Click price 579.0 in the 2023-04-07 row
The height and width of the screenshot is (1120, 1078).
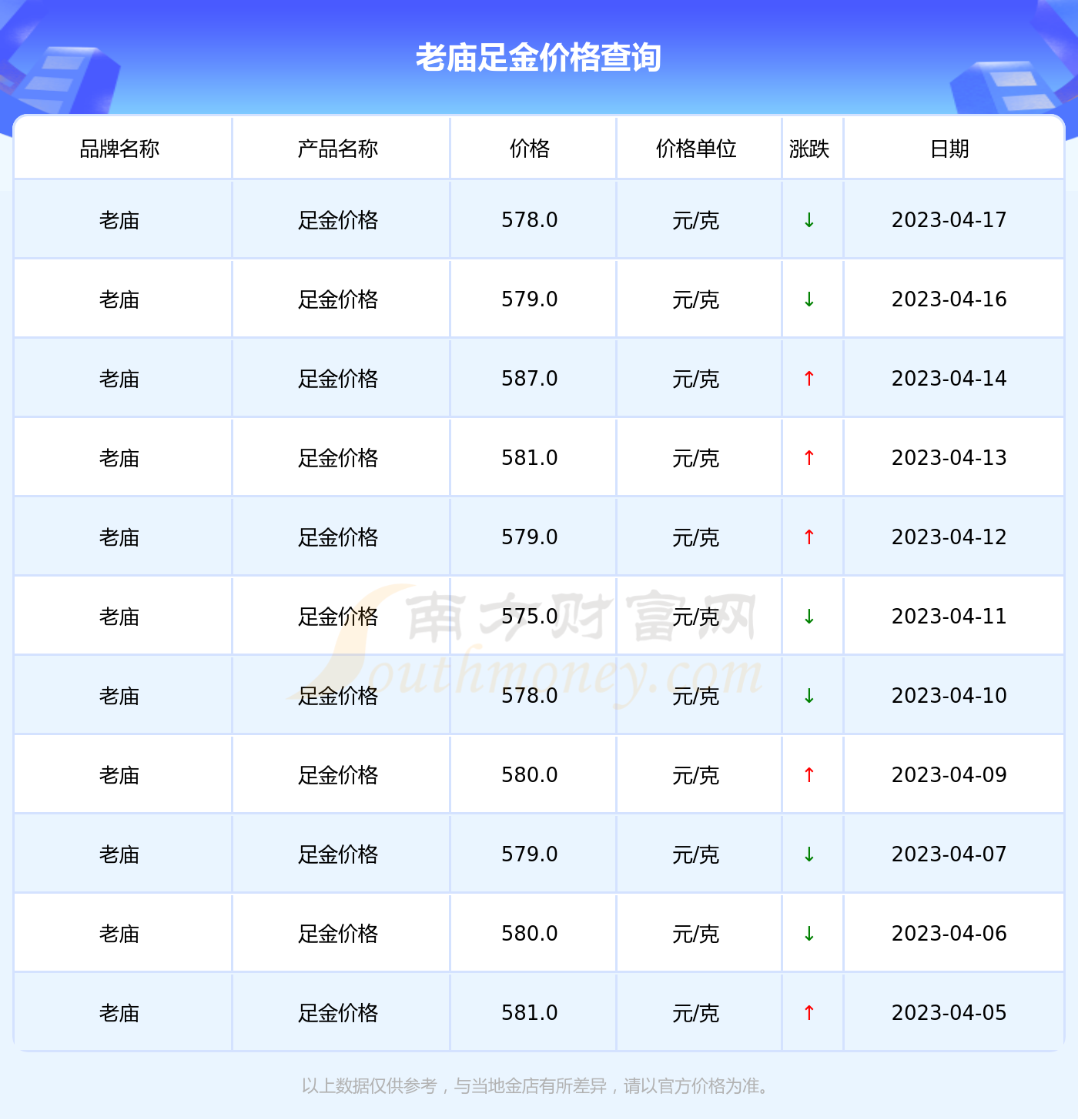coord(530,854)
